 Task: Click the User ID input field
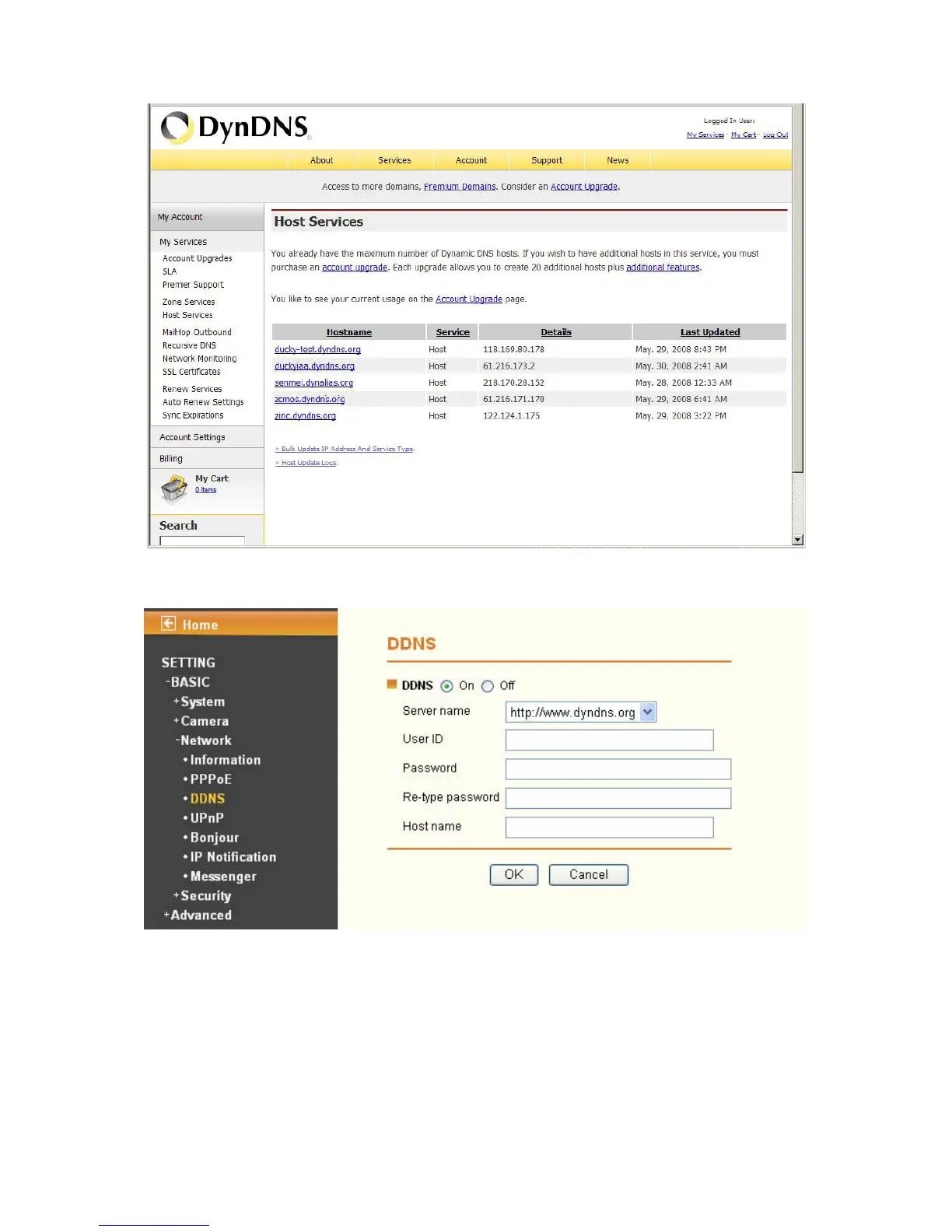610,740
